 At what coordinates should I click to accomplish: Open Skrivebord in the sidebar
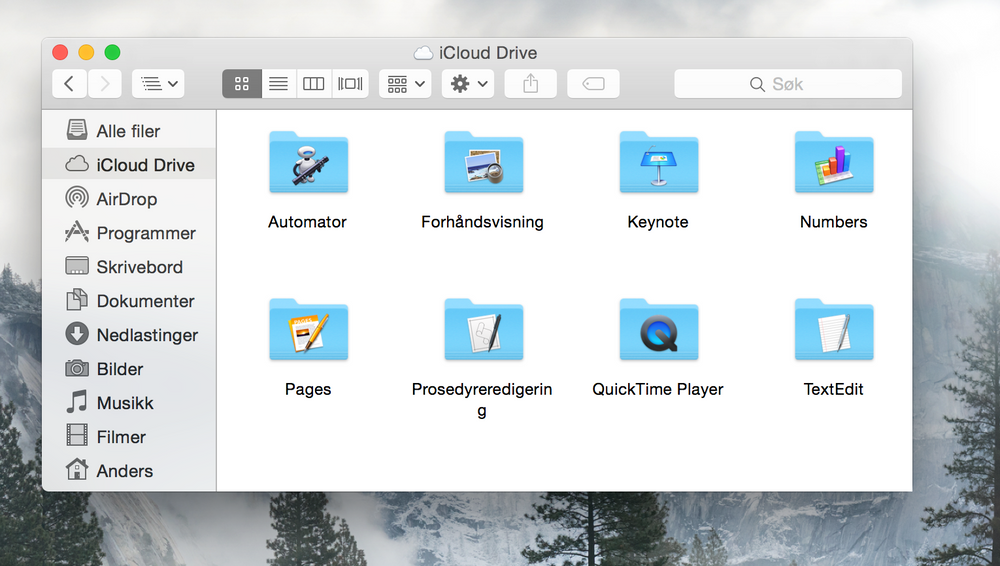coord(129,267)
